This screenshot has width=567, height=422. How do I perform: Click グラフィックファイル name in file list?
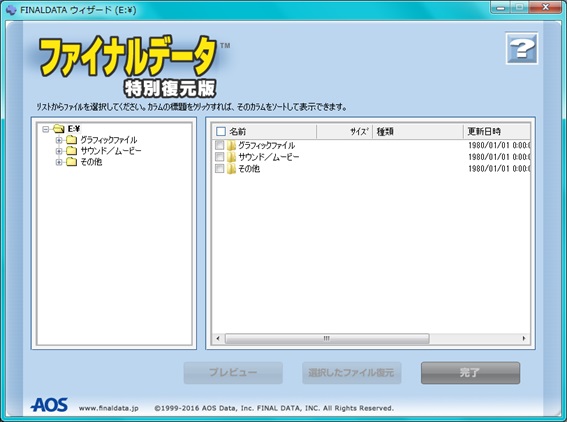pyautogui.click(x=267, y=145)
